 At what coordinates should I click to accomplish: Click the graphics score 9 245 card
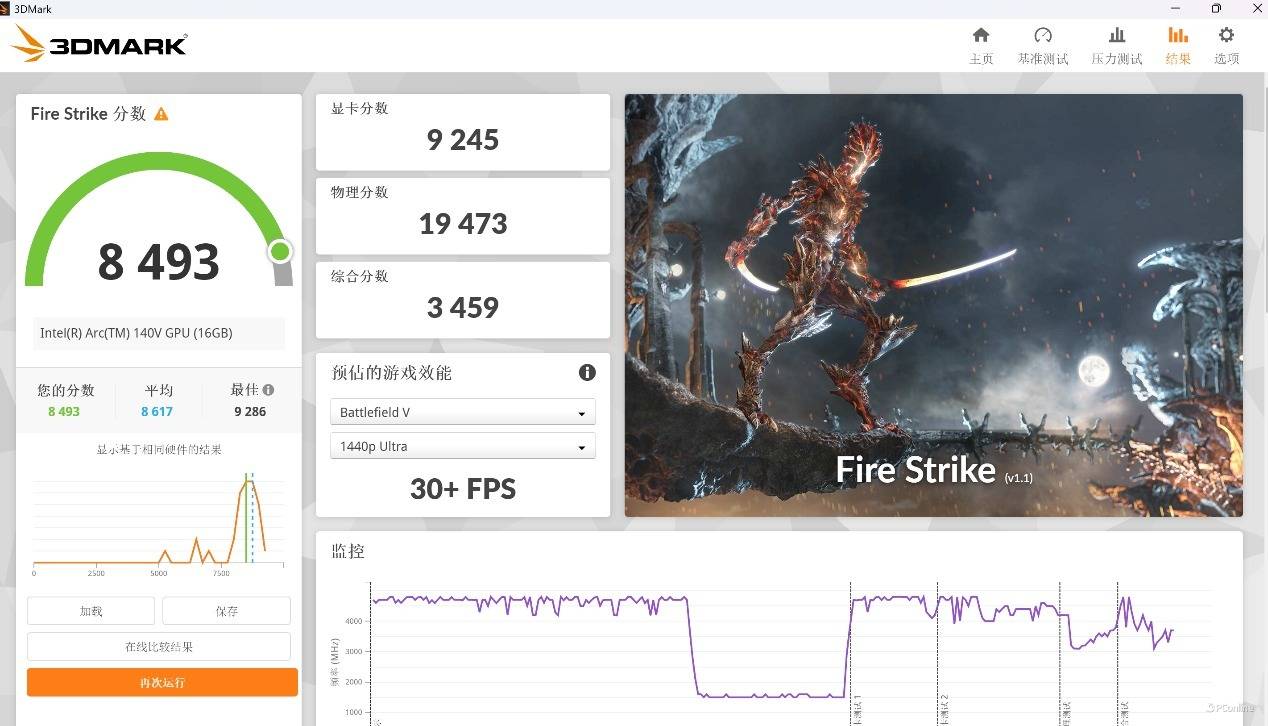(462, 132)
